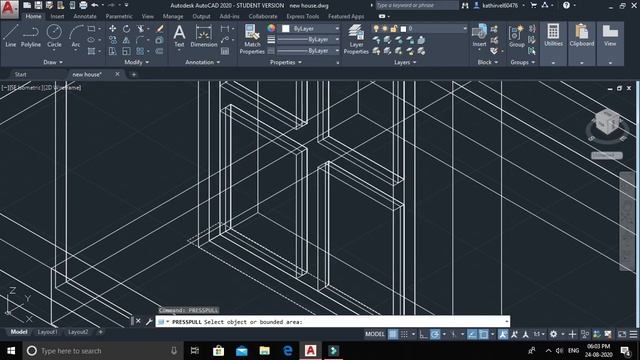Click the ViewCube
The height and width of the screenshot is (360, 640).
pos(607,122)
